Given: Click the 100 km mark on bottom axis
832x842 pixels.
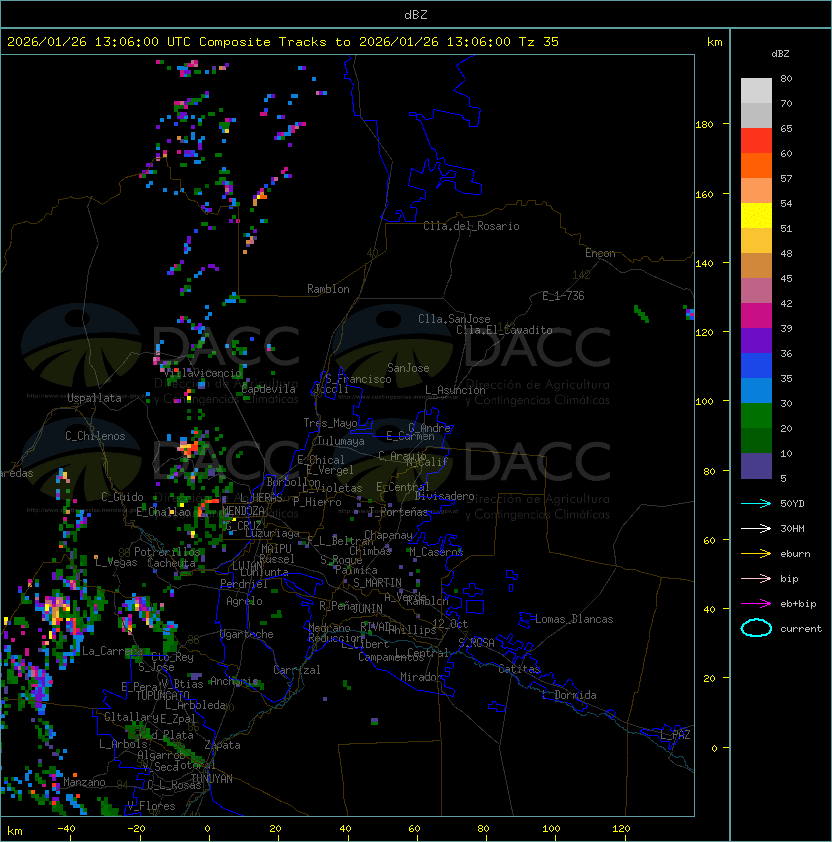Looking at the screenshot, I should (x=553, y=829).
